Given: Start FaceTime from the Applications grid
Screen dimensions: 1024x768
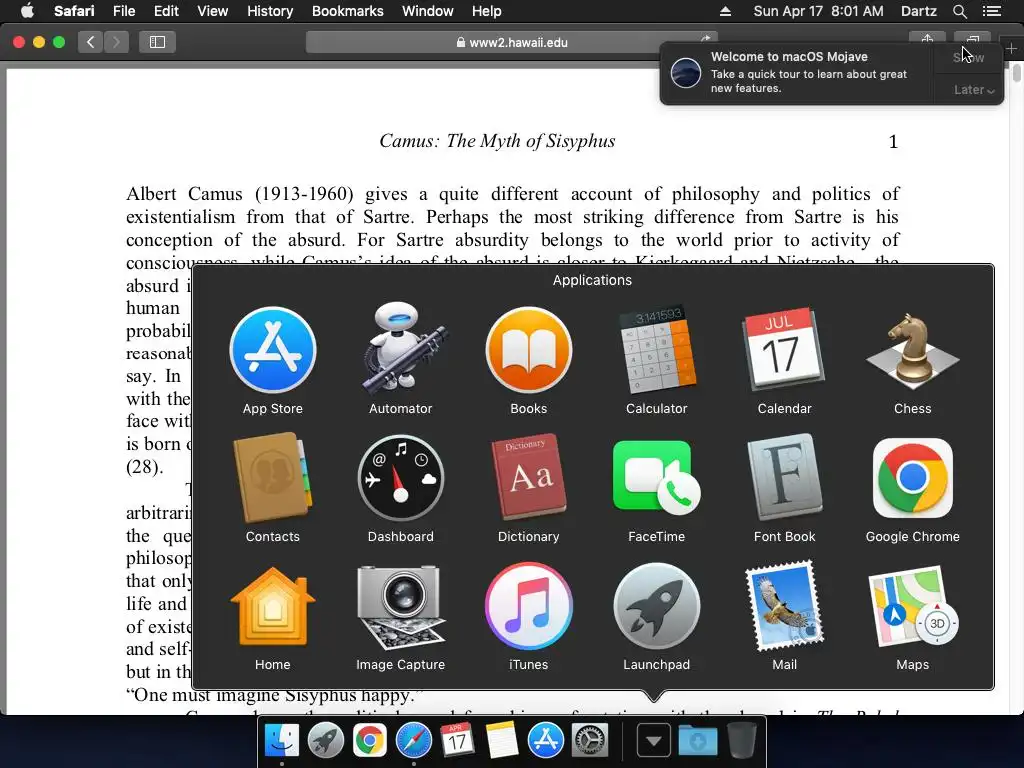Looking at the screenshot, I should tap(656, 477).
